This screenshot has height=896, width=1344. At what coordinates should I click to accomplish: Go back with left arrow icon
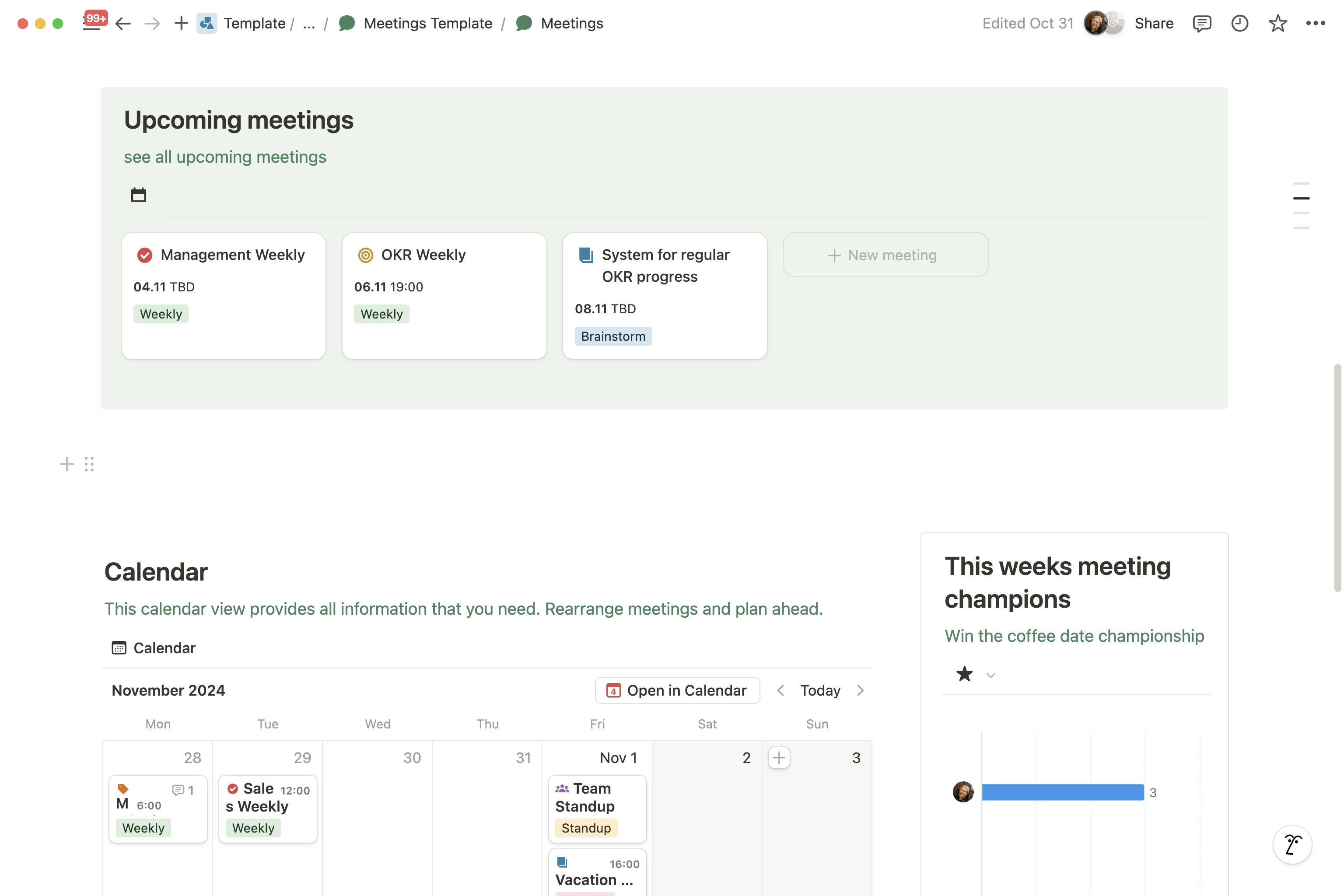(123, 24)
